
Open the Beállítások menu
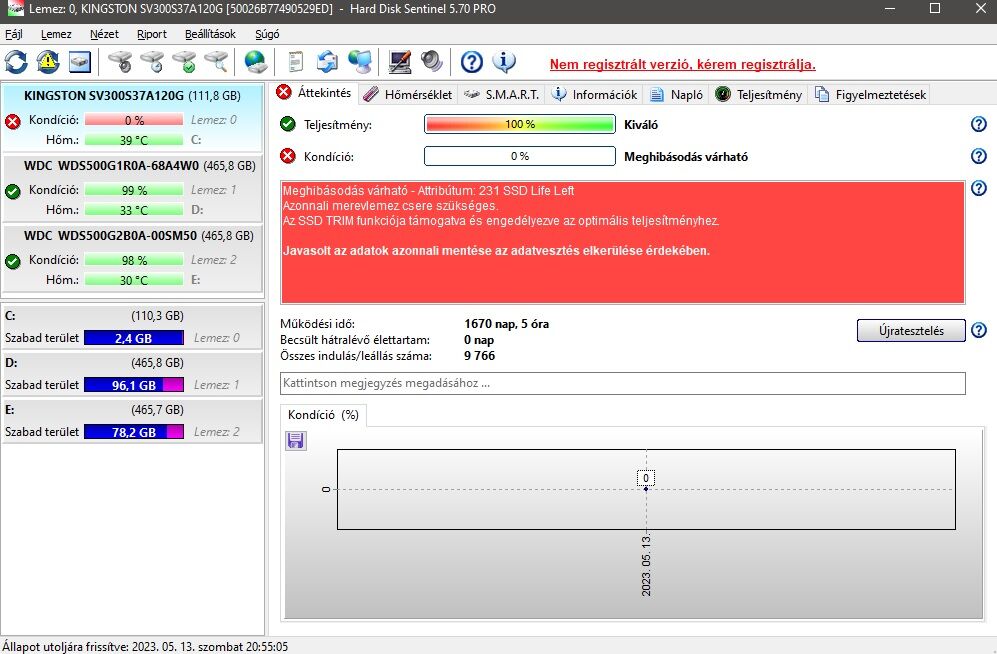tap(210, 34)
